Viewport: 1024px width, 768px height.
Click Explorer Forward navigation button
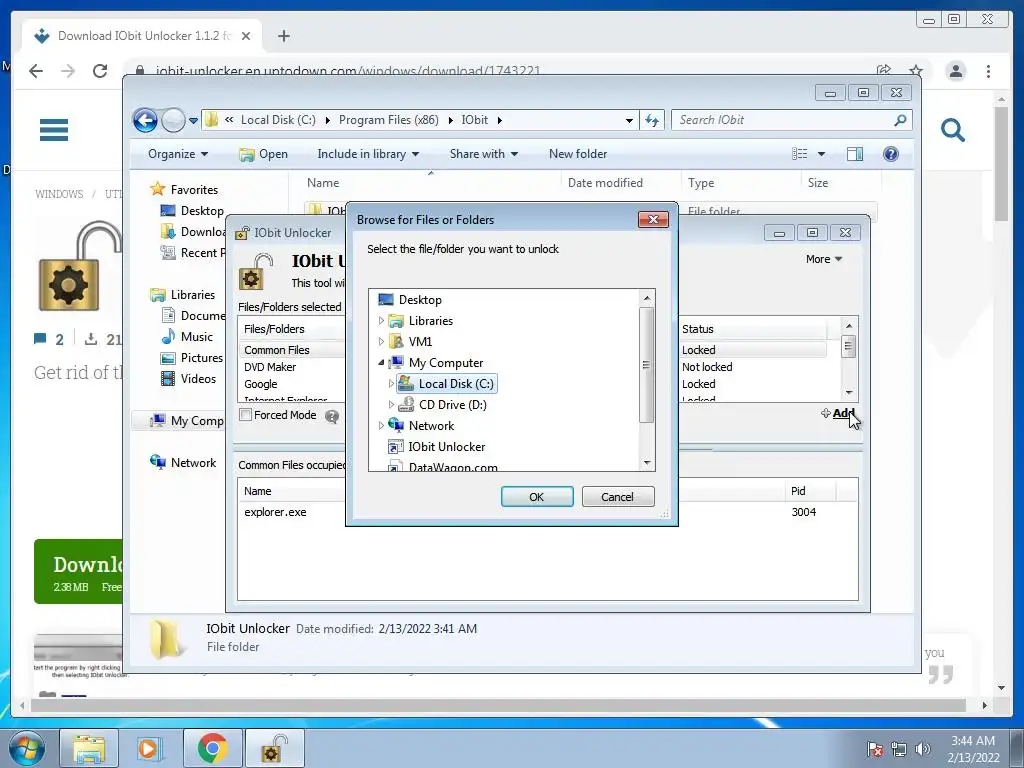pos(173,120)
